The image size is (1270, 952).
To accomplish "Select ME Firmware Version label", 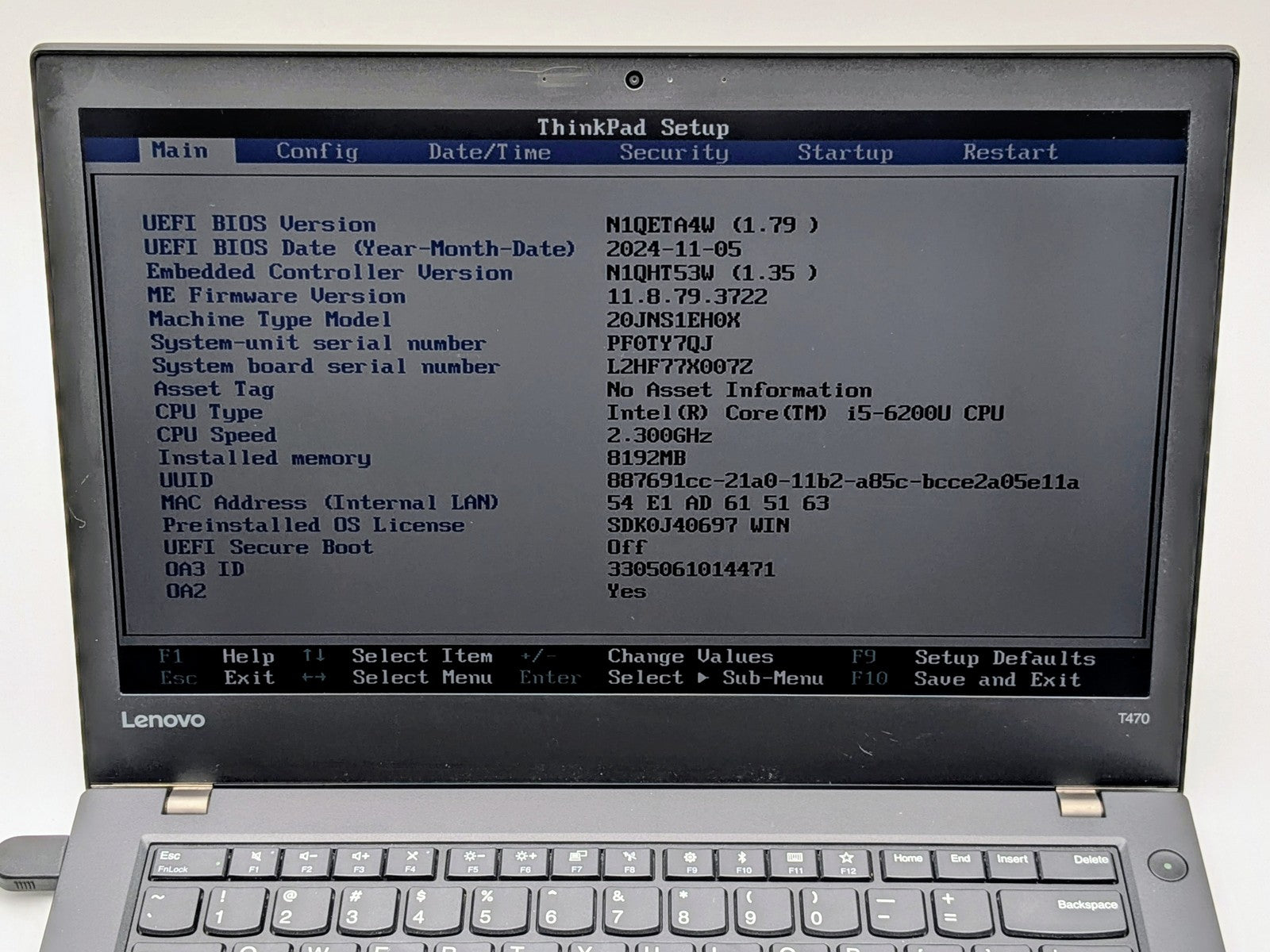I will pyautogui.click(x=276, y=295).
